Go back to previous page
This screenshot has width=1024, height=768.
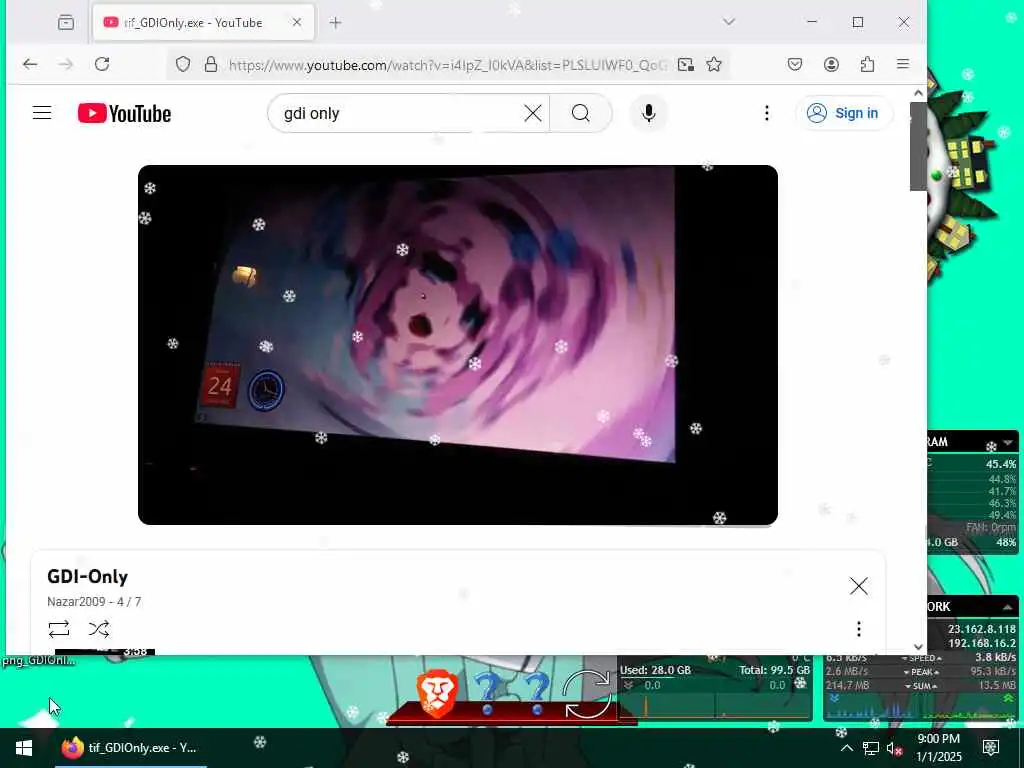(x=29, y=64)
